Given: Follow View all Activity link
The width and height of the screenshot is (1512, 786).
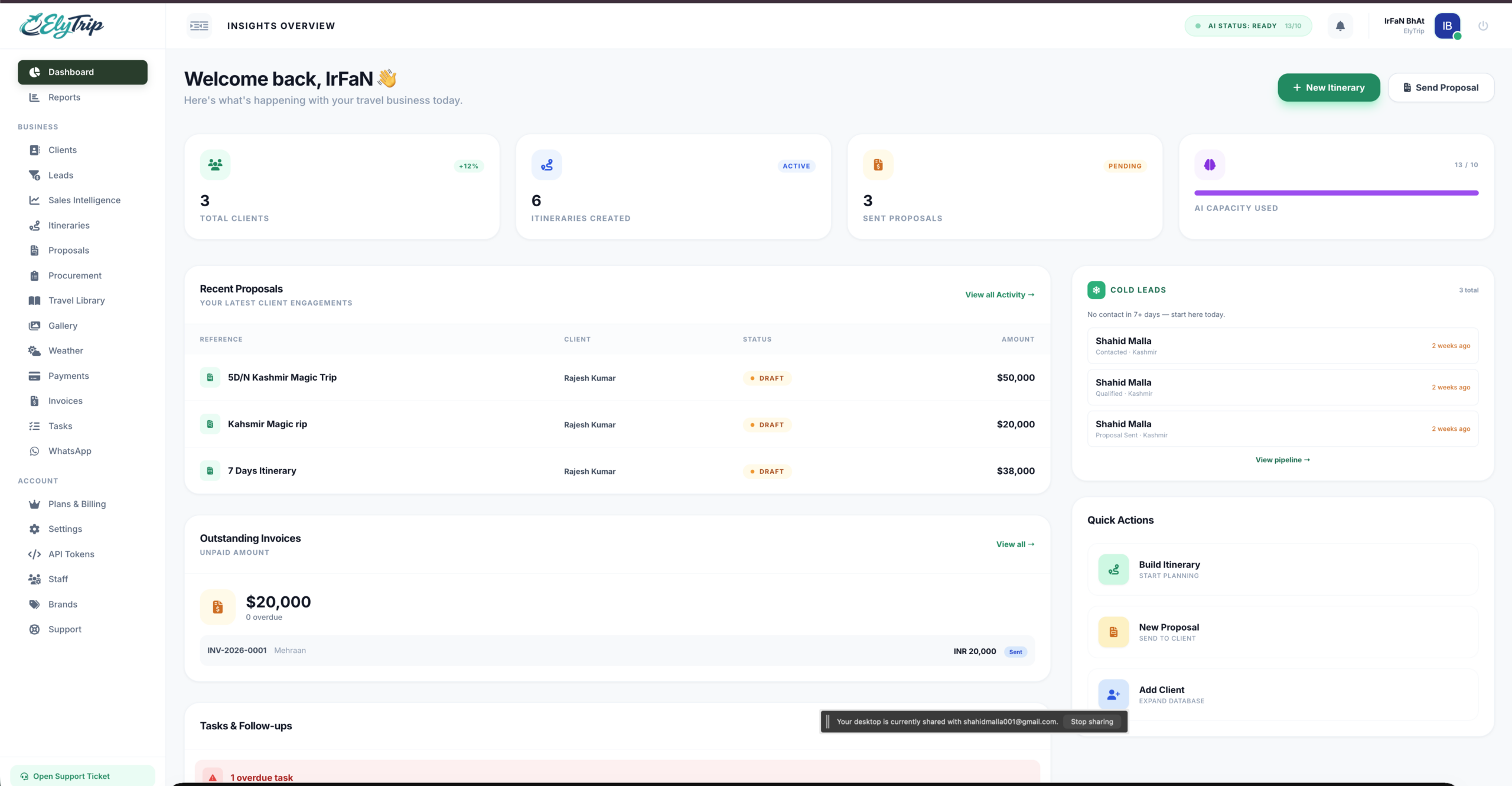Looking at the screenshot, I should click(x=1000, y=295).
